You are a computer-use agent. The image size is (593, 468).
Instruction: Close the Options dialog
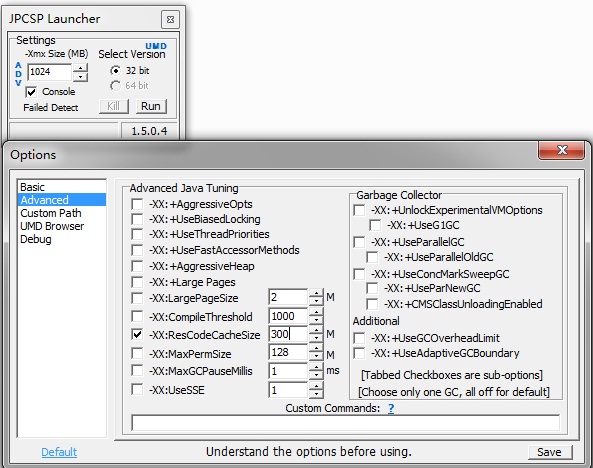561,150
